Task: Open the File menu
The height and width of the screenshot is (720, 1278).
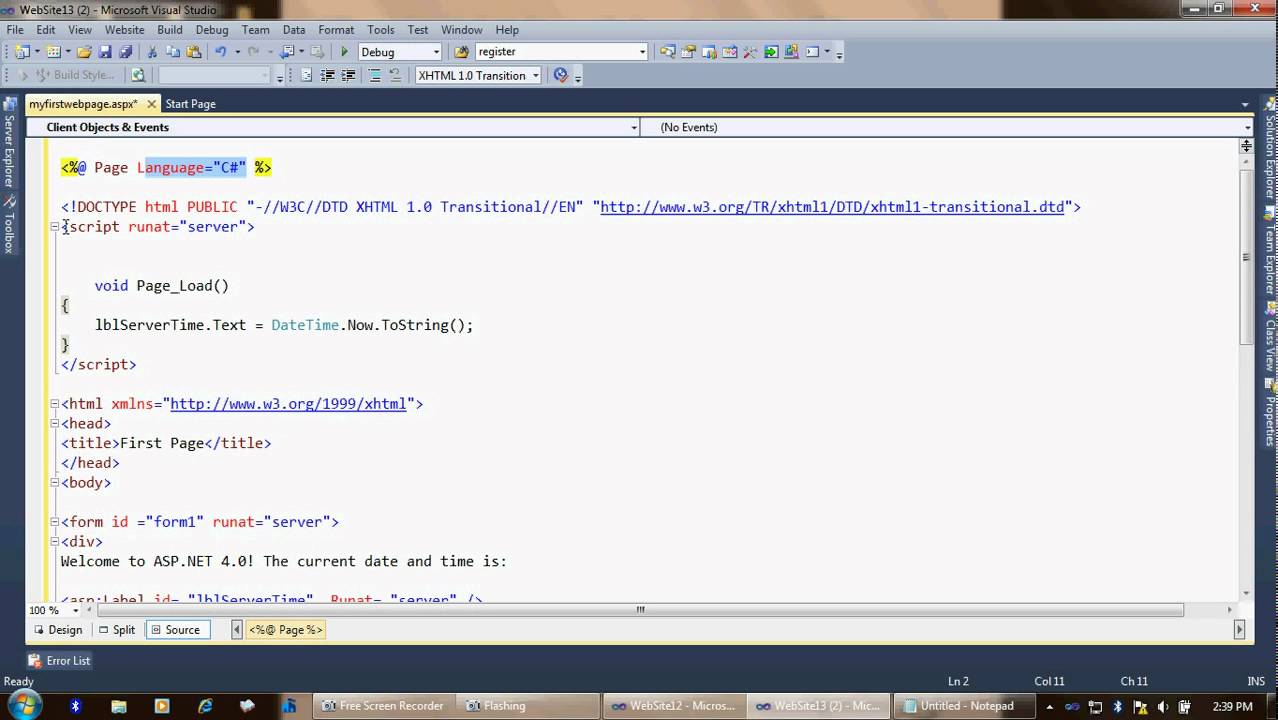Action: click(15, 30)
